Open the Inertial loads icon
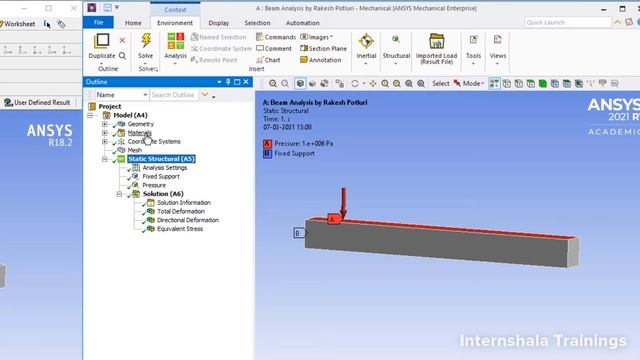Image resolution: width=640 pixels, height=360 pixels. 366,41
